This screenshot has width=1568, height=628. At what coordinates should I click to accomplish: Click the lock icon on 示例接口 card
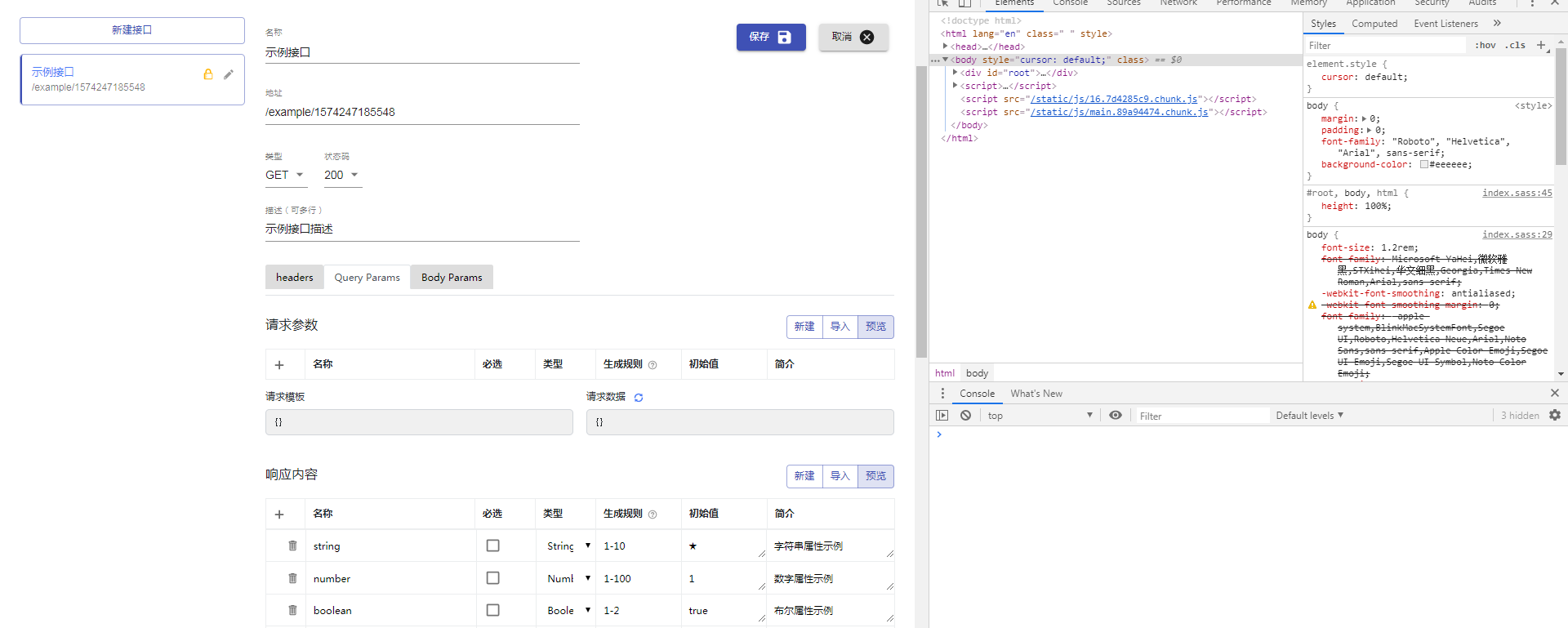[x=208, y=74]
